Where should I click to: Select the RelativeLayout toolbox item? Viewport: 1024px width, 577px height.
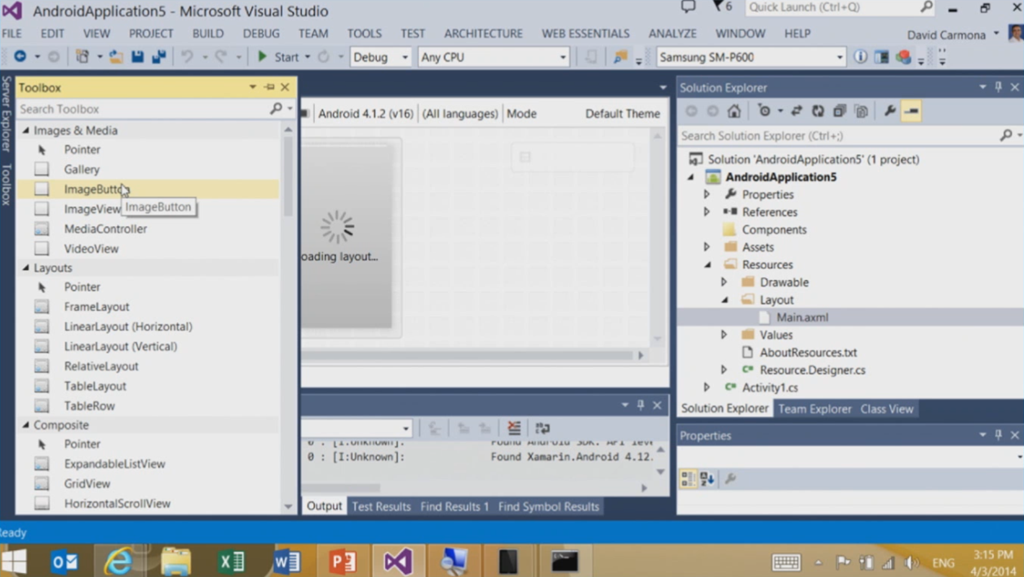tap(101, 366)
